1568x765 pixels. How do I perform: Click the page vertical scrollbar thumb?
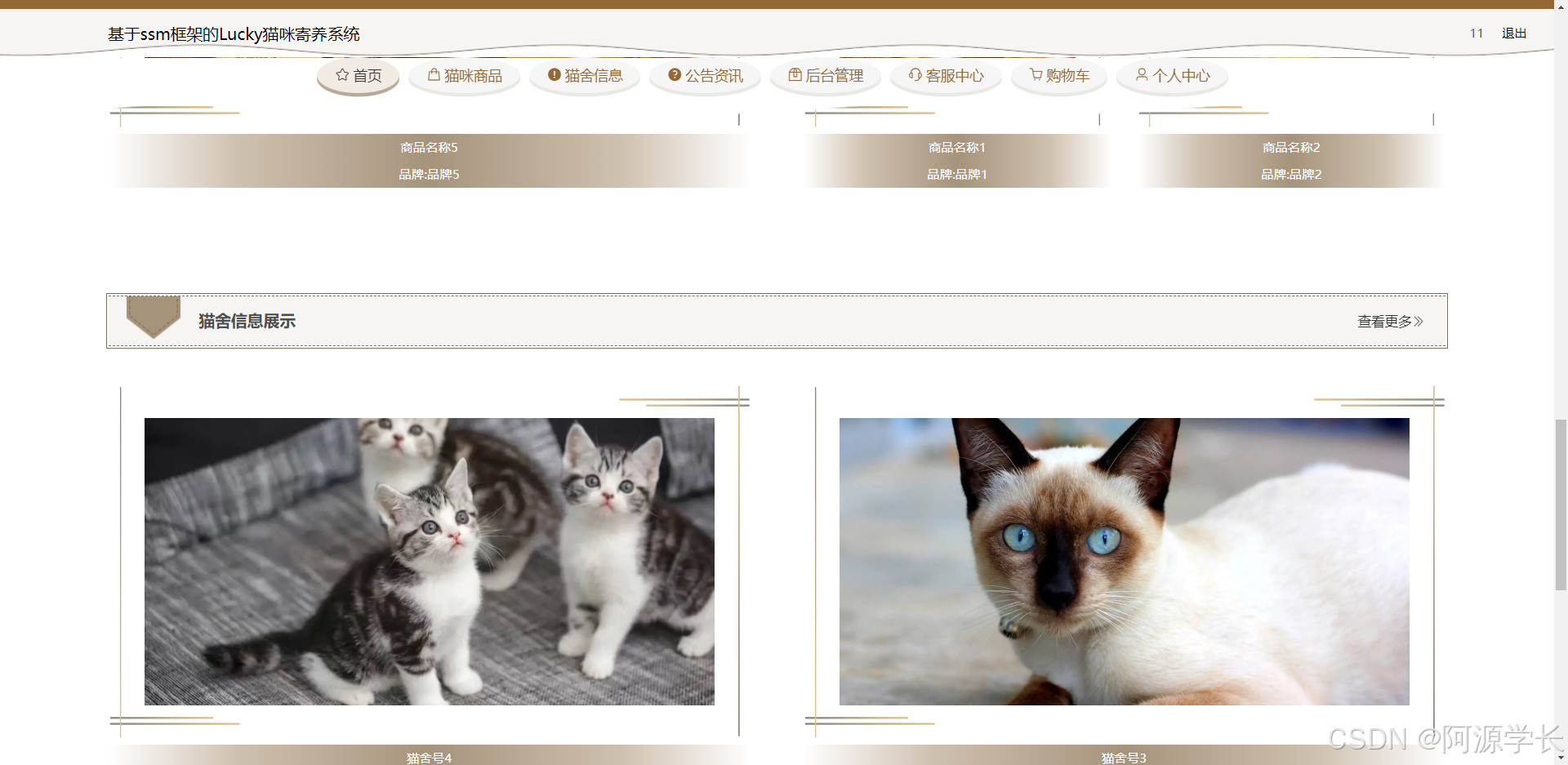[x=1561, y=504]
